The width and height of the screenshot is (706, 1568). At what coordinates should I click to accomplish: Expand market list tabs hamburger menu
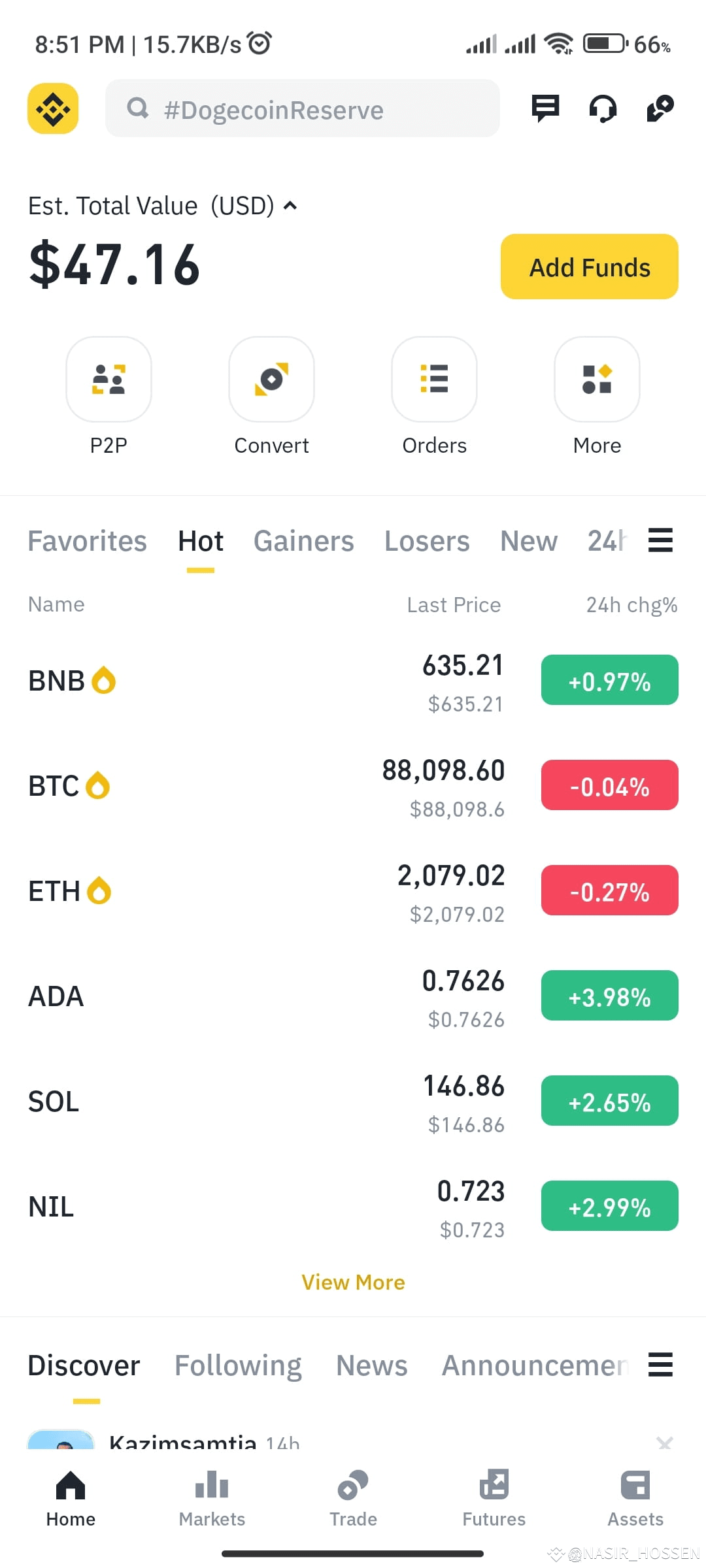tap(660, 540)
